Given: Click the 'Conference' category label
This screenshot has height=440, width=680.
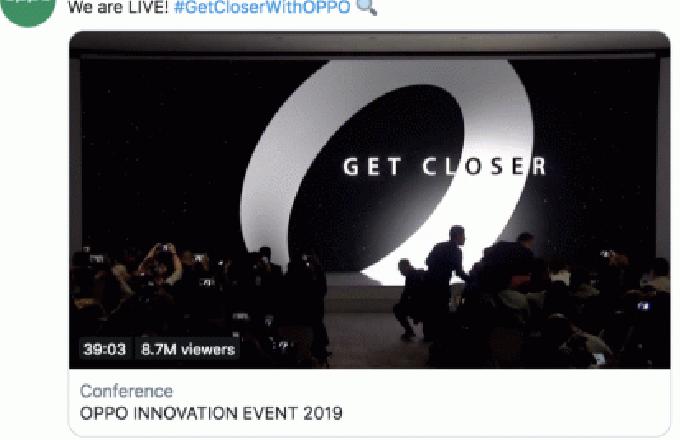Looking at the screenshot, I should [126, 391].
